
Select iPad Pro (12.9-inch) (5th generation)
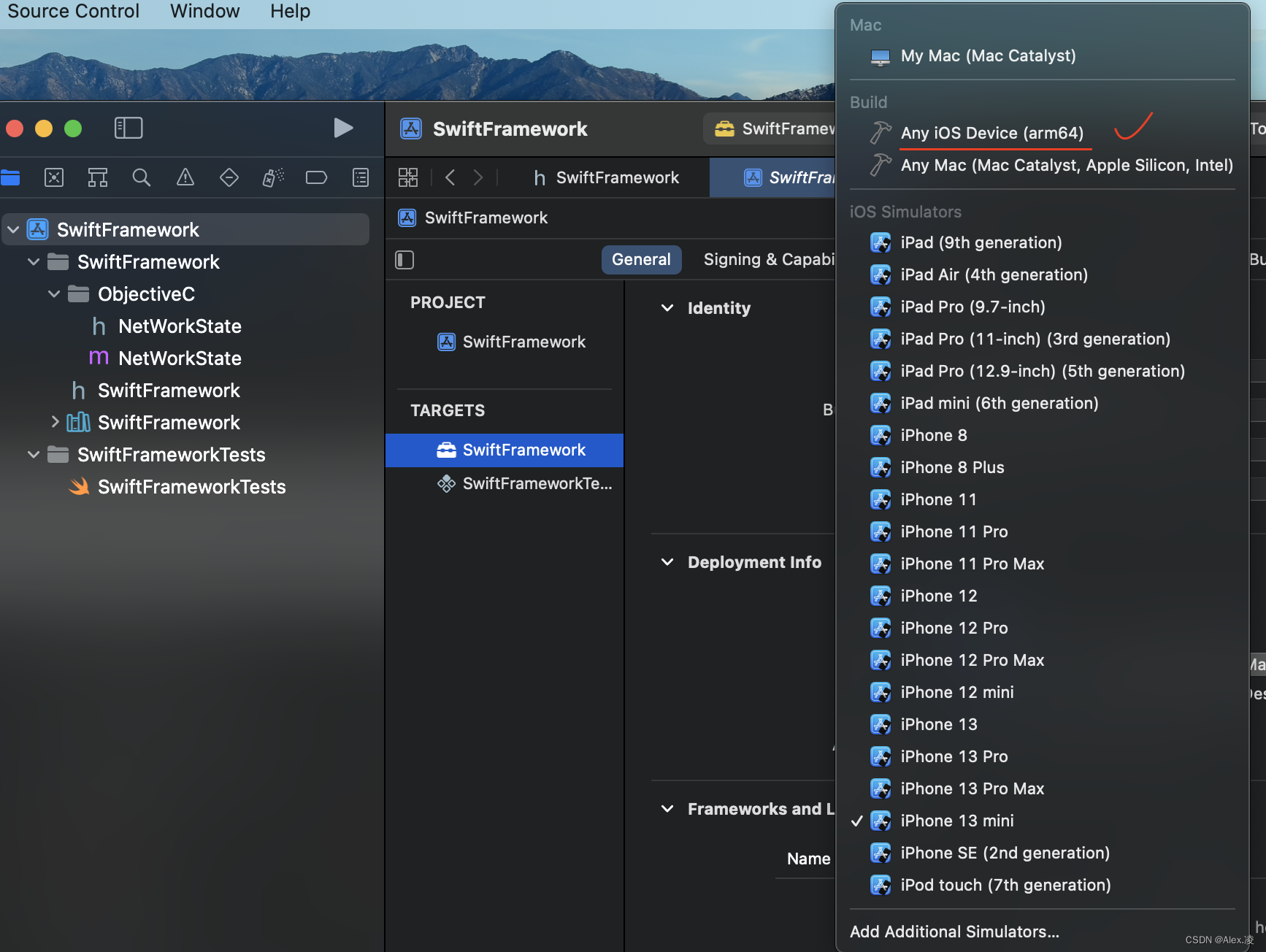pyautogui.click(x=1043, y=371)
